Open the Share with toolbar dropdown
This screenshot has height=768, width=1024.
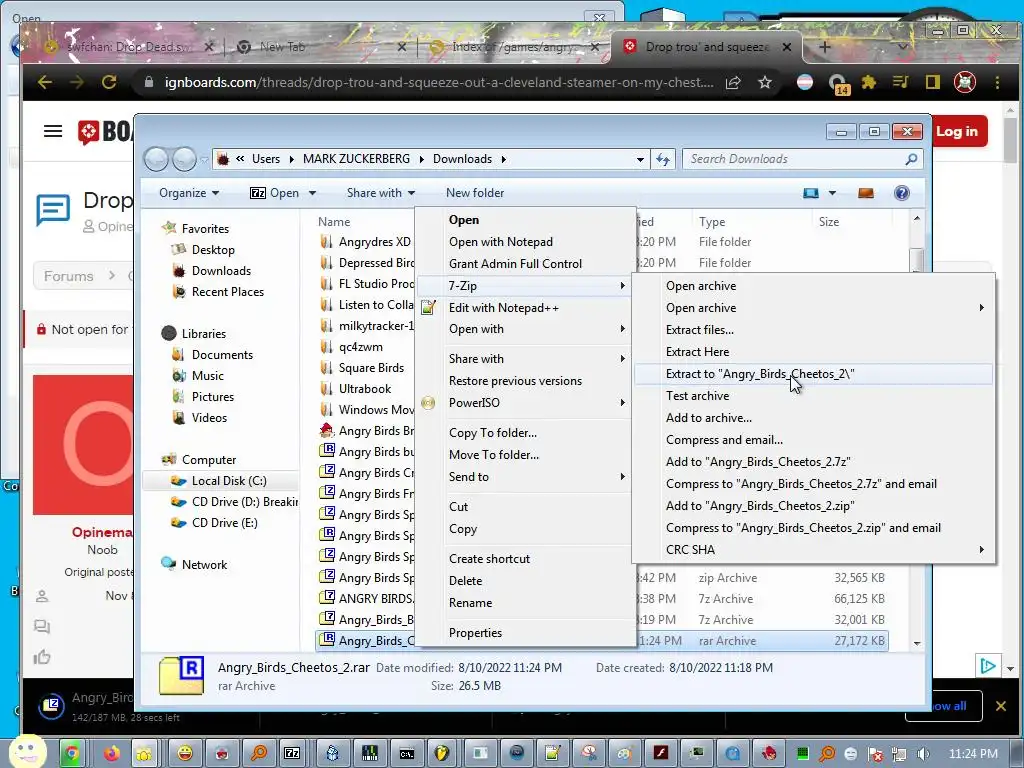[x=381, y=193]
